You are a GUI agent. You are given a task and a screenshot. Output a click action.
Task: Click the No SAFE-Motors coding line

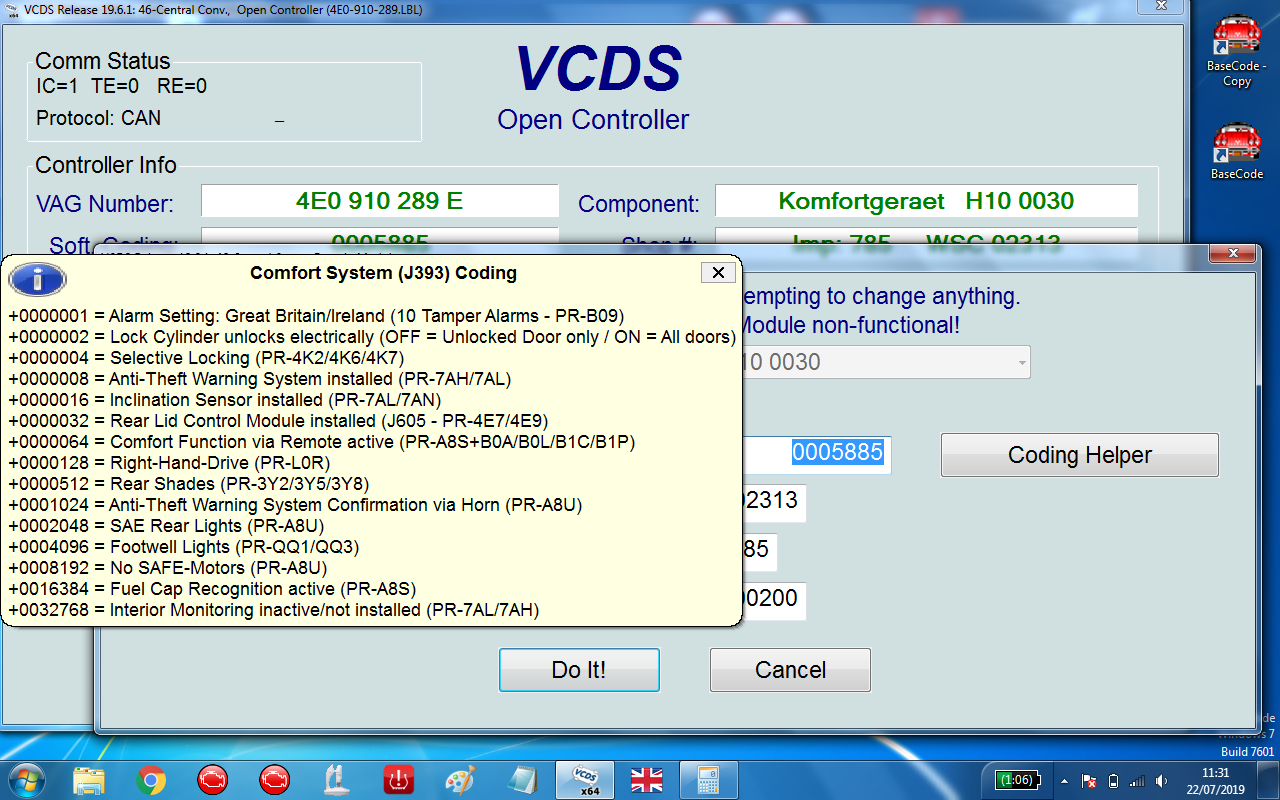coord(167,568)
